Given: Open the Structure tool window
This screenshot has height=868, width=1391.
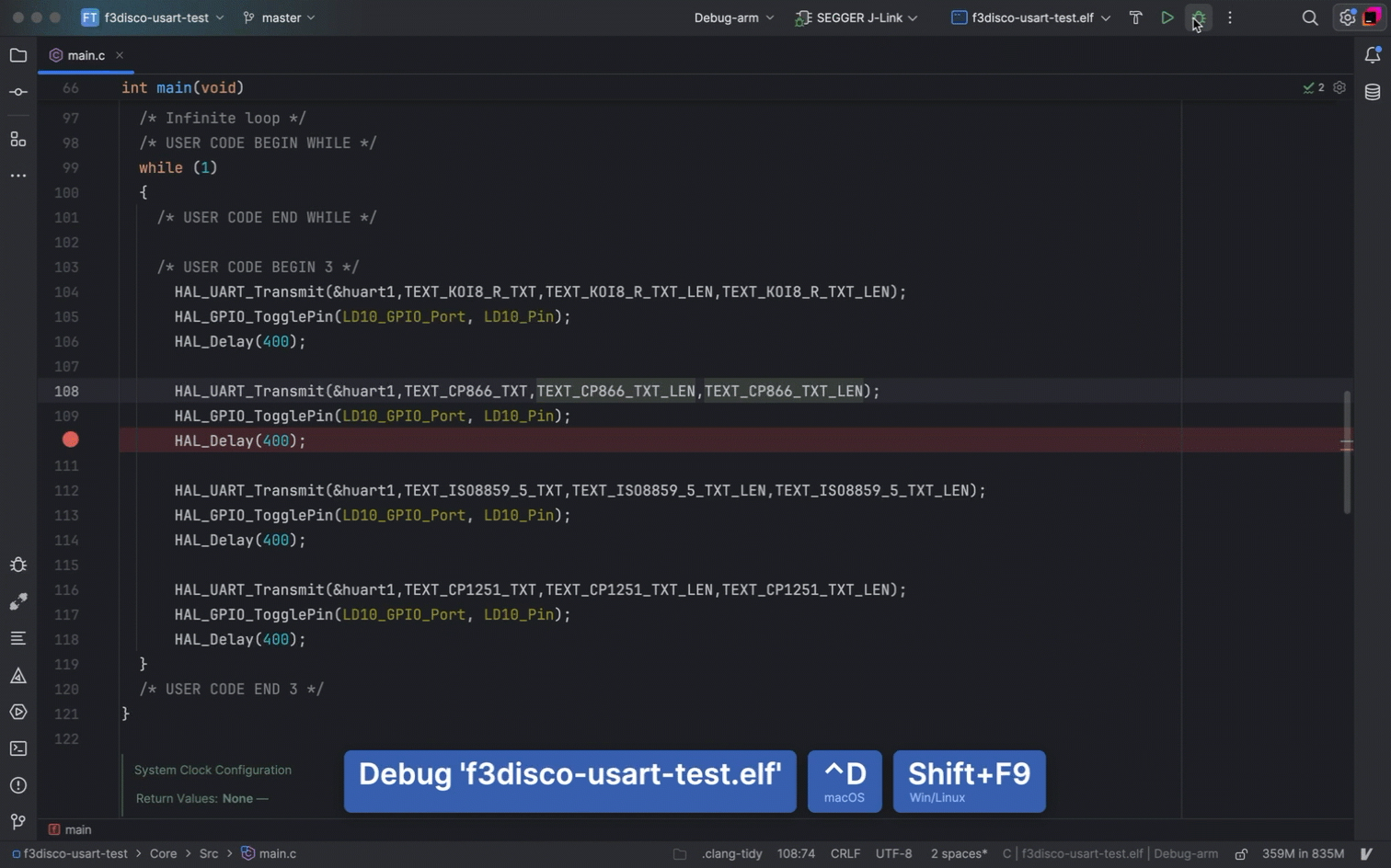Looking at the screenshot, I should (18, 139).
